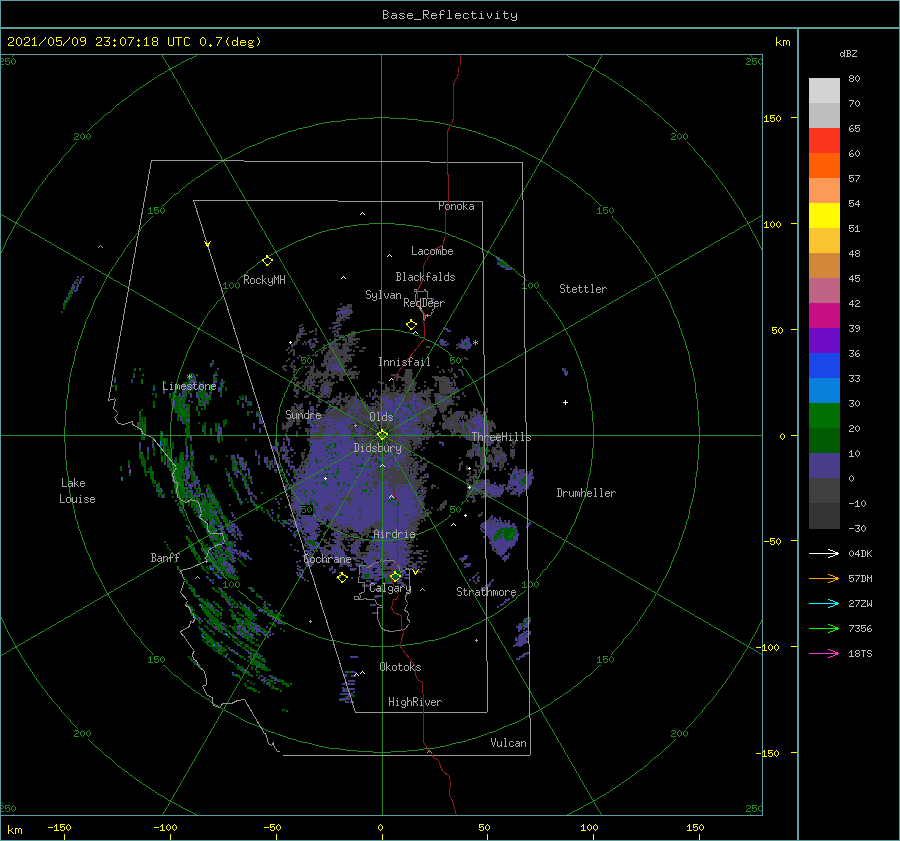Image resolution: width=900 pixels, height=841 pixels.
Task: Click the yellow diamond marker right of Cochrane
Action: coord(342,577)
